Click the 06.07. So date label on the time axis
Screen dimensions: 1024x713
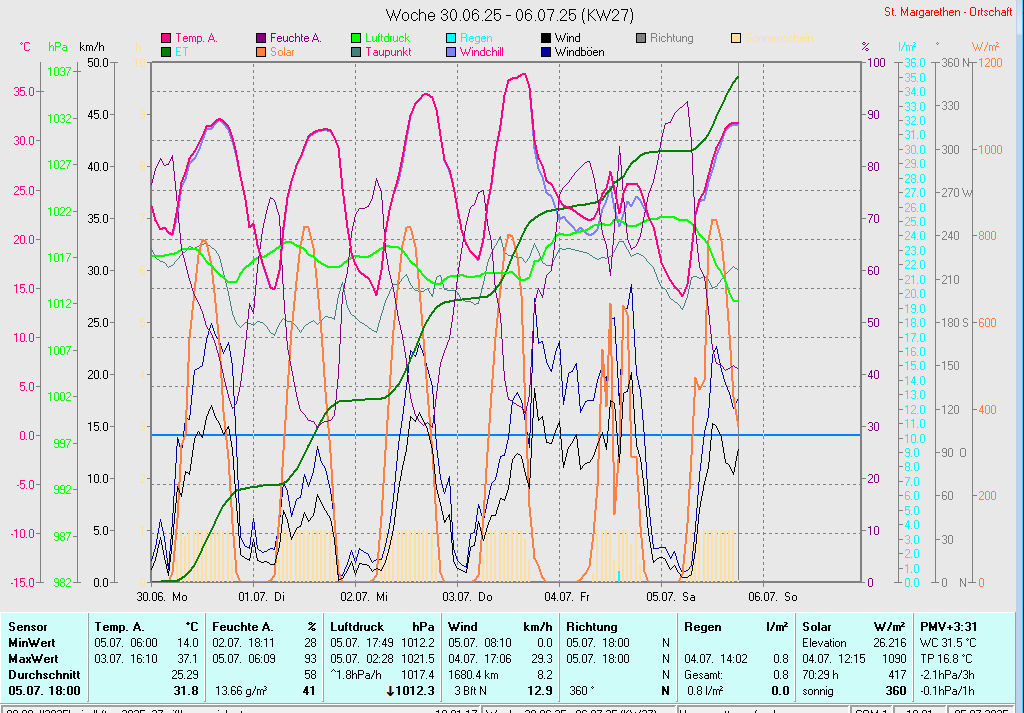pos(773,596)
